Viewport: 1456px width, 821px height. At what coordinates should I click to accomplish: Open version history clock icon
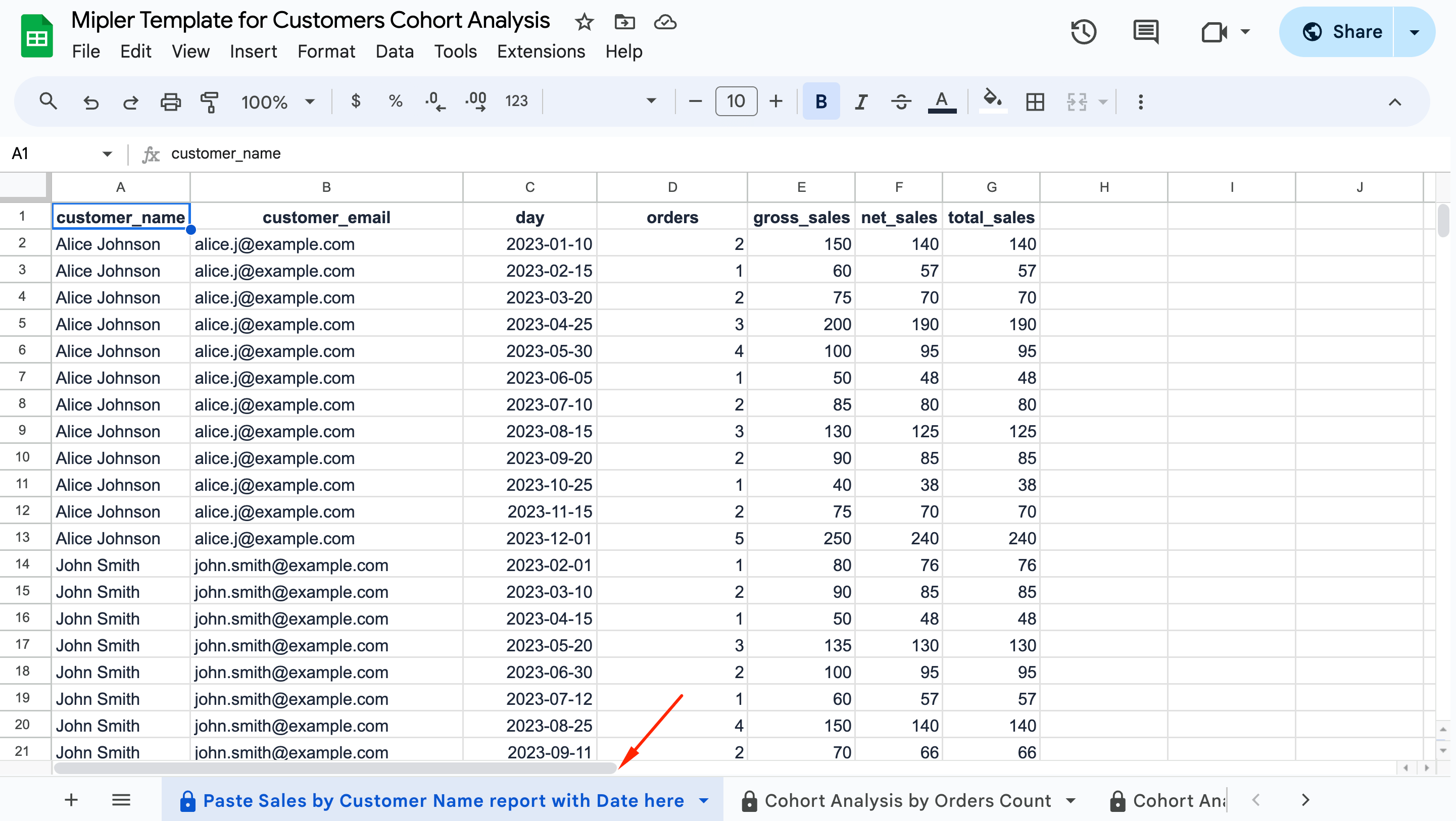pos(1083,32)
